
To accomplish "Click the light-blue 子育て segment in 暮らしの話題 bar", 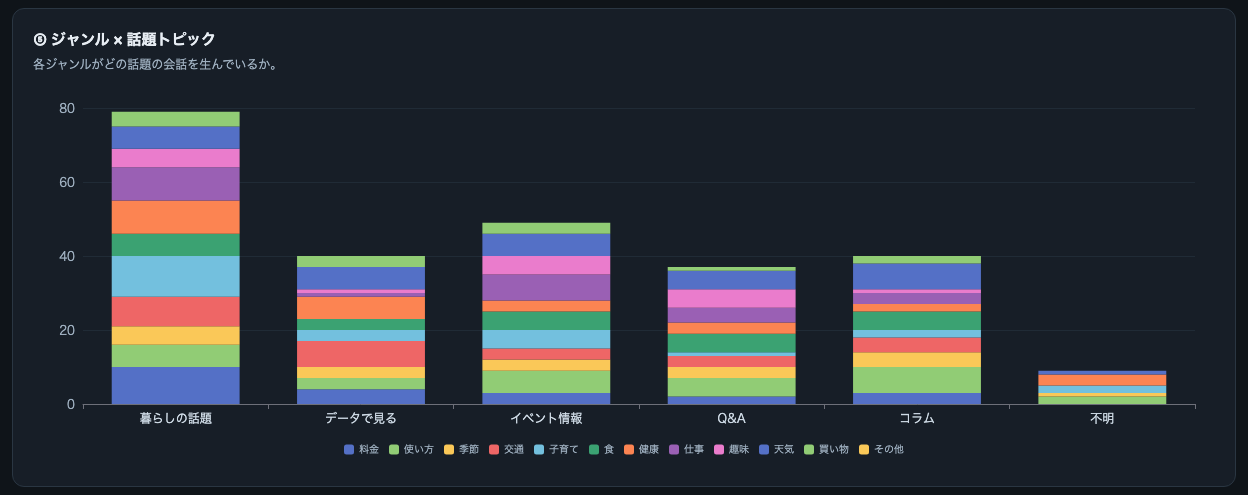I will pyautogui.click(x=176, y=276).
